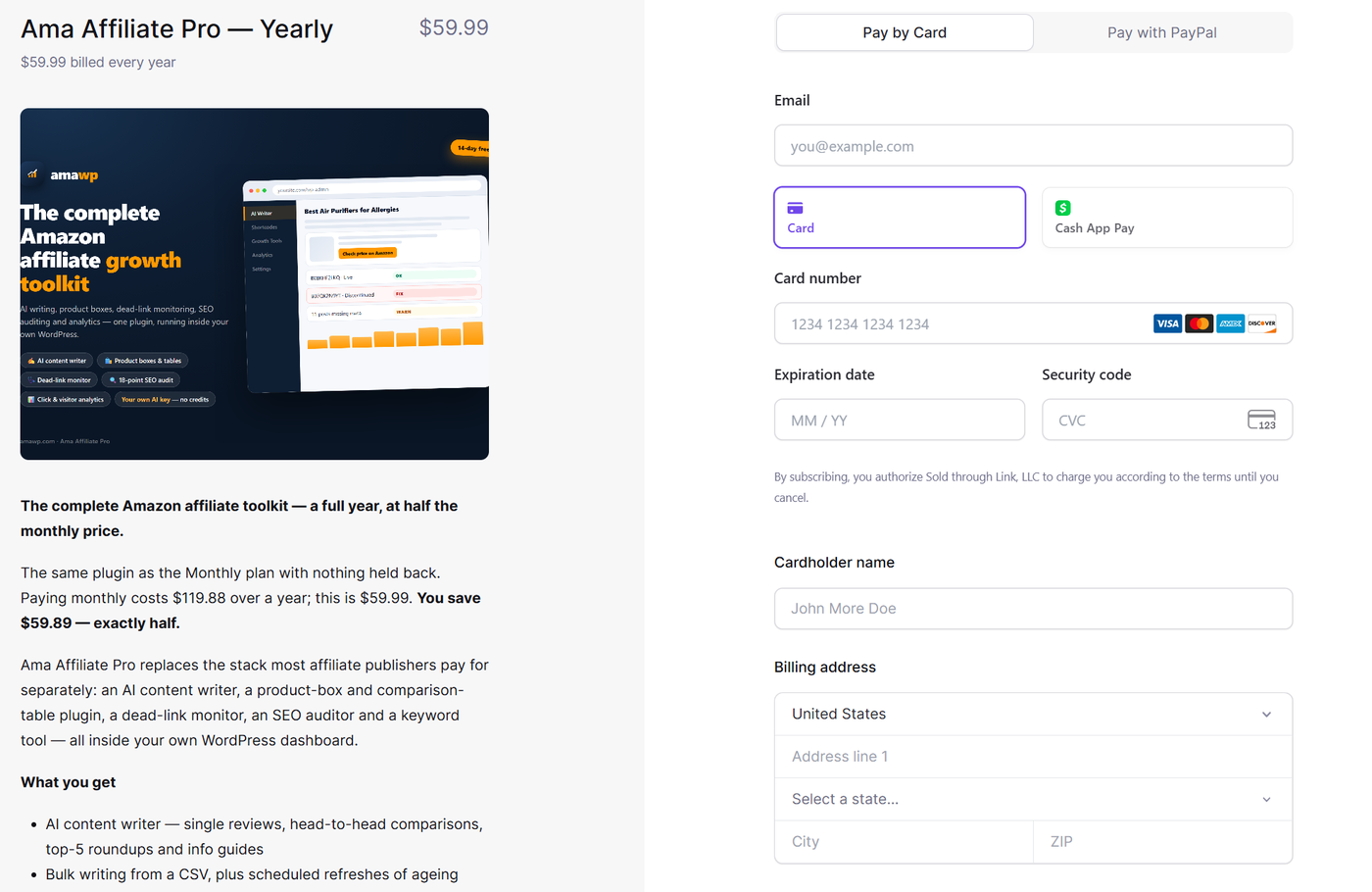Select the Card payment method
This screenshot has height=892, width=1372.
[900, 218]
